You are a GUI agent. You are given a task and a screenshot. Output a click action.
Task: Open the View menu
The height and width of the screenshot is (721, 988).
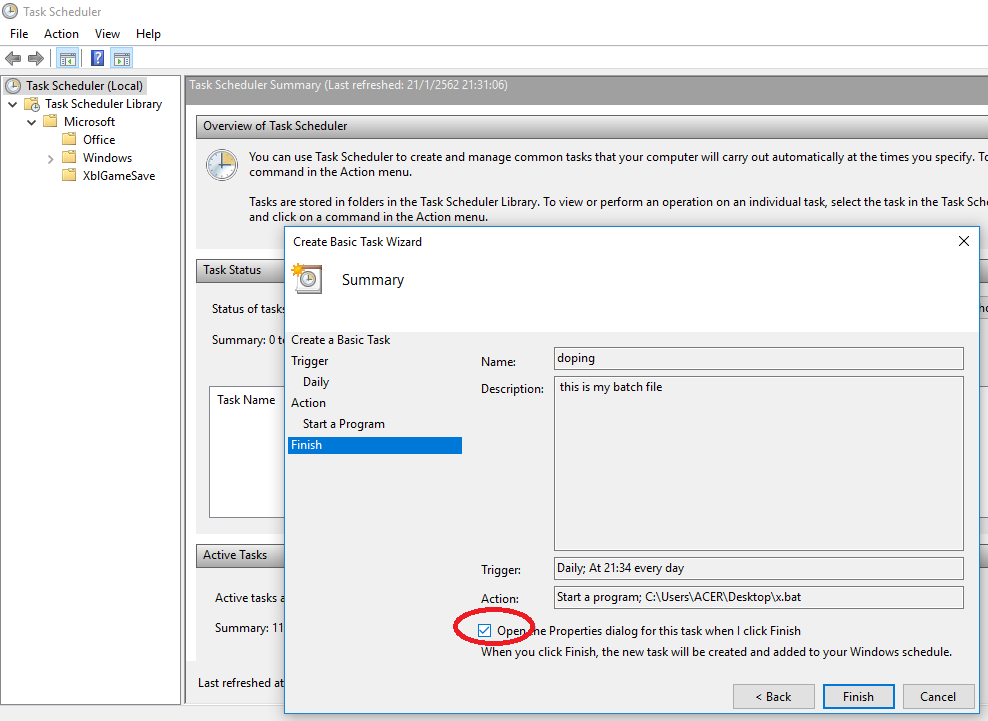(107, 34)
